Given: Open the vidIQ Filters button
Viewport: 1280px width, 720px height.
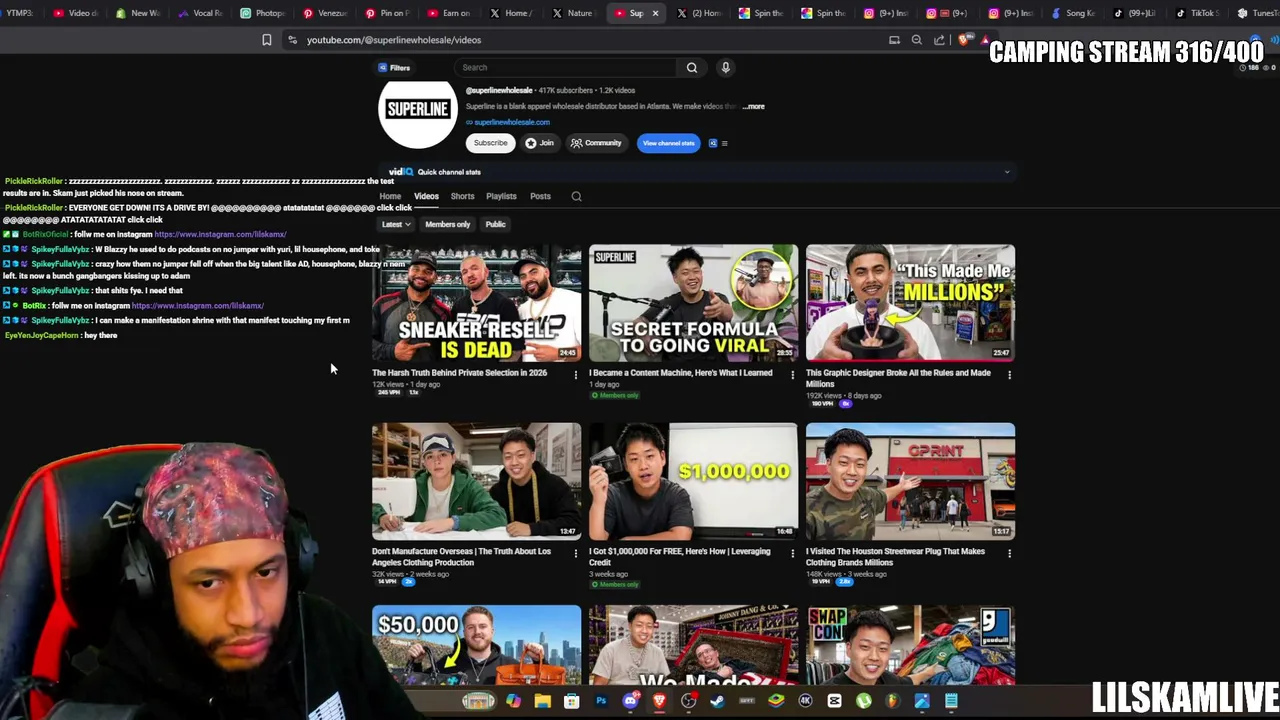Looking at the screenshot, I should tap(394, 68).
